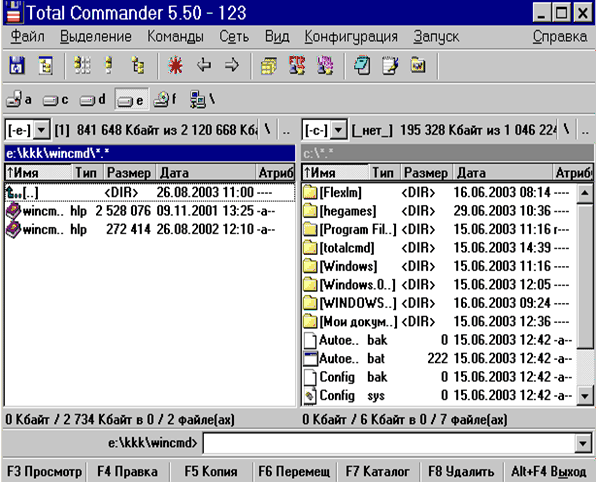Open the Запуск menu
Image resolution: width=598 pixels, height=484 pixels.
coord(436,37)
